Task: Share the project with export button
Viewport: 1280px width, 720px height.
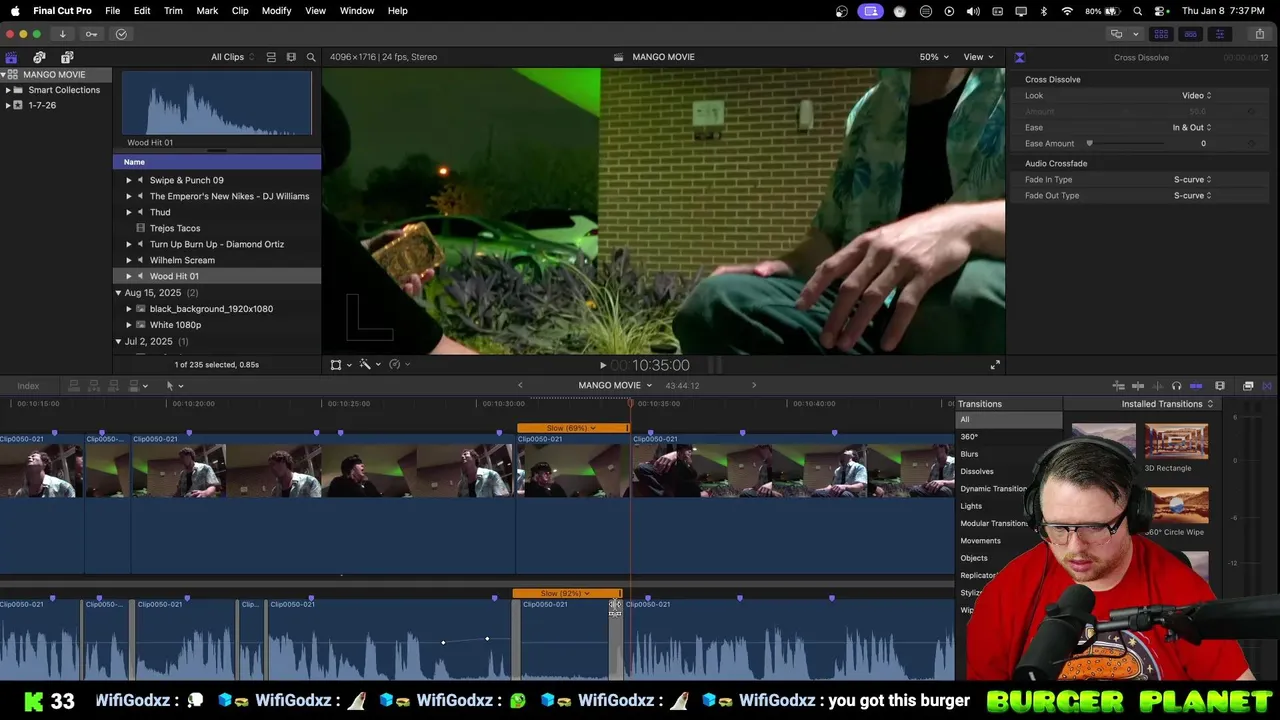Action: tap(1260, 34)
